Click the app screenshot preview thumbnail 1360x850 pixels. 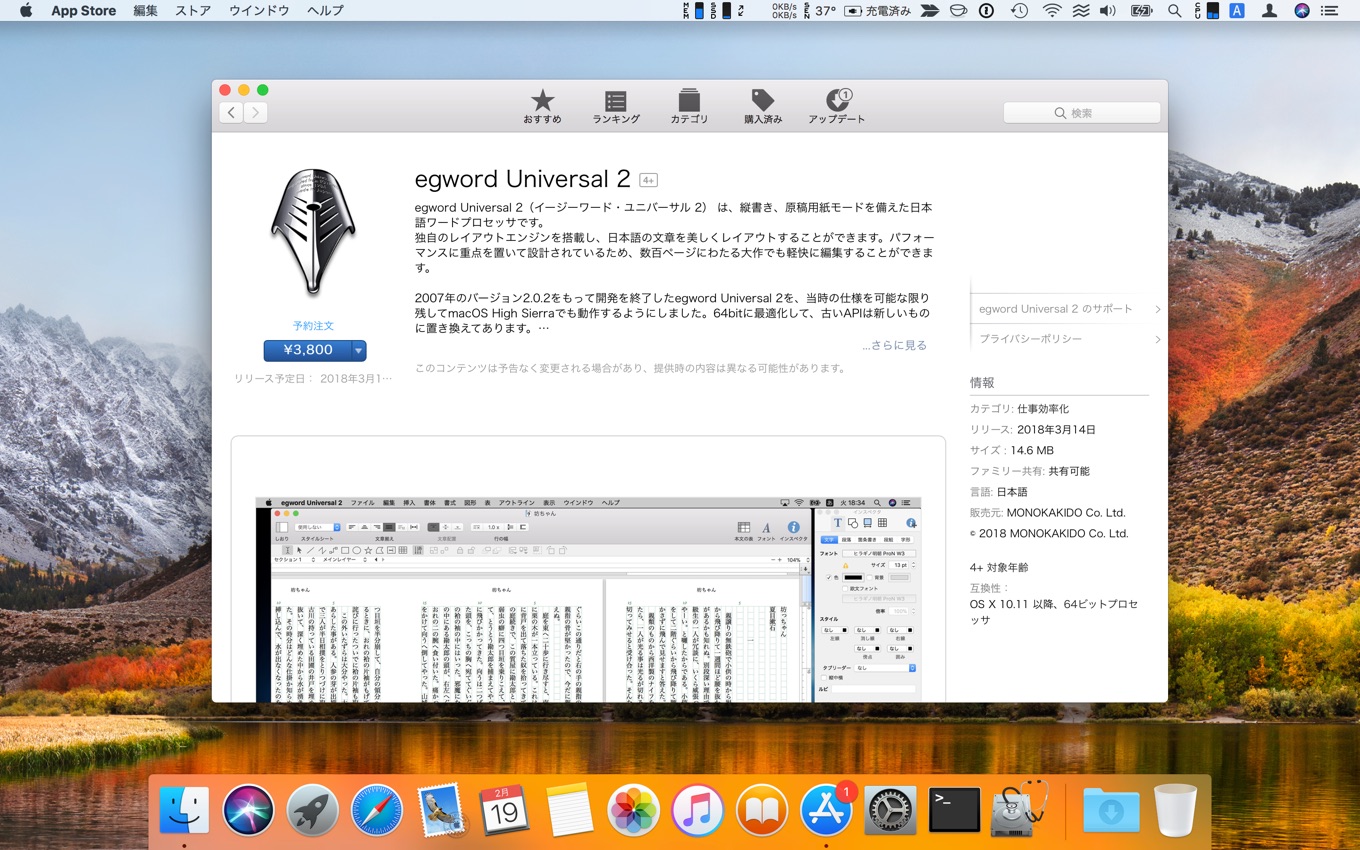588,598
